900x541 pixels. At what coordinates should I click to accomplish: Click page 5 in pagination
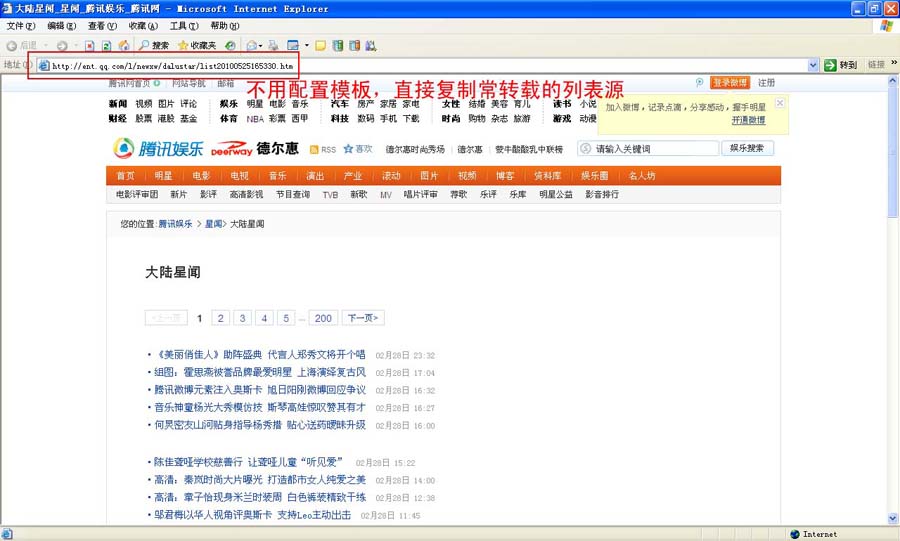point(286,318)
